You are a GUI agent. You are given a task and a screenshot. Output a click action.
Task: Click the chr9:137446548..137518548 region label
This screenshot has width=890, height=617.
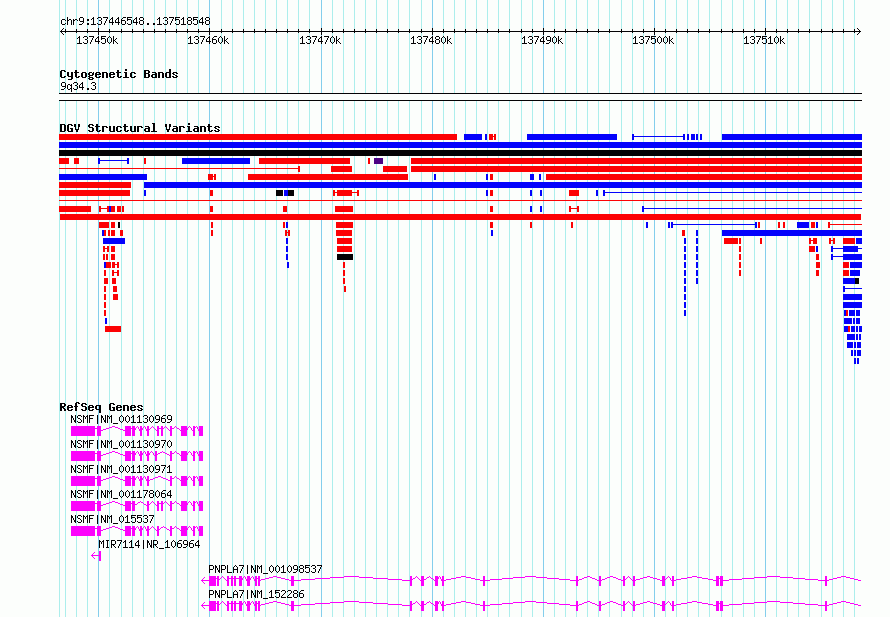click(135, 22)
